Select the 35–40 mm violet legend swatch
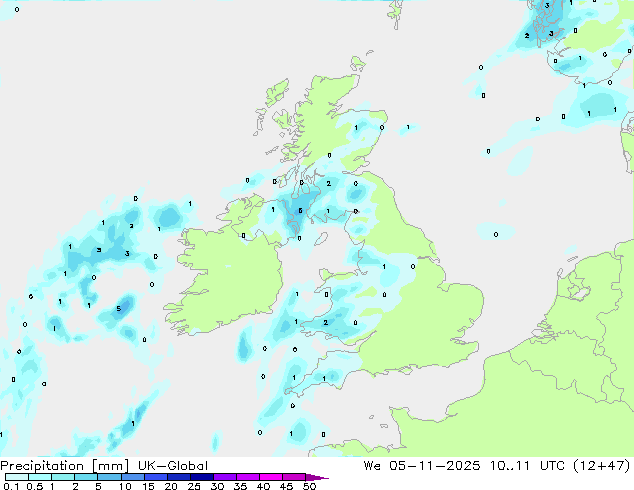Image resolution: width=634 pixels, height=490 pixels. tap(247, 477)
